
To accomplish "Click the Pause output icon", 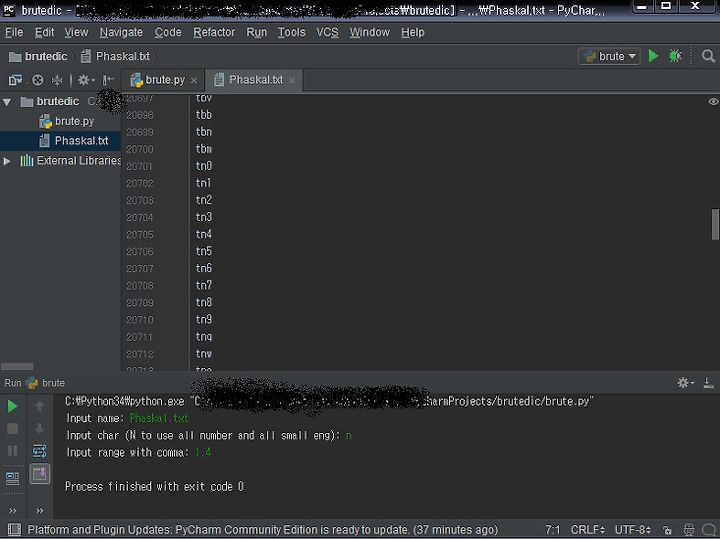I will coord(12,451).
